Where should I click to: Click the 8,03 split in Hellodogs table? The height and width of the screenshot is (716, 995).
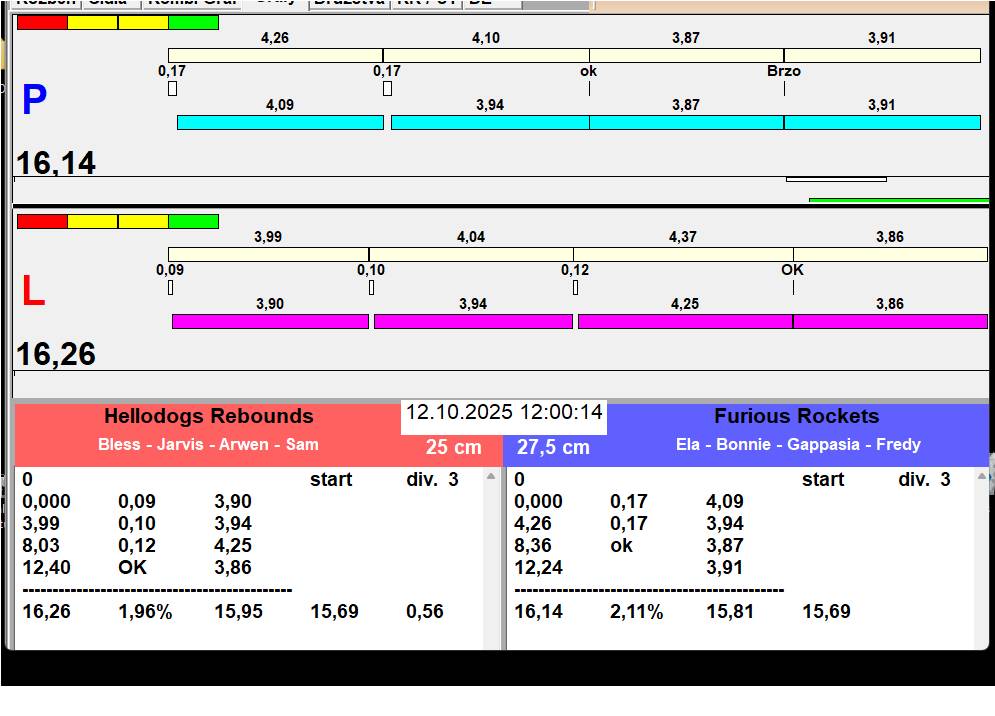click(x=41, y=546)
